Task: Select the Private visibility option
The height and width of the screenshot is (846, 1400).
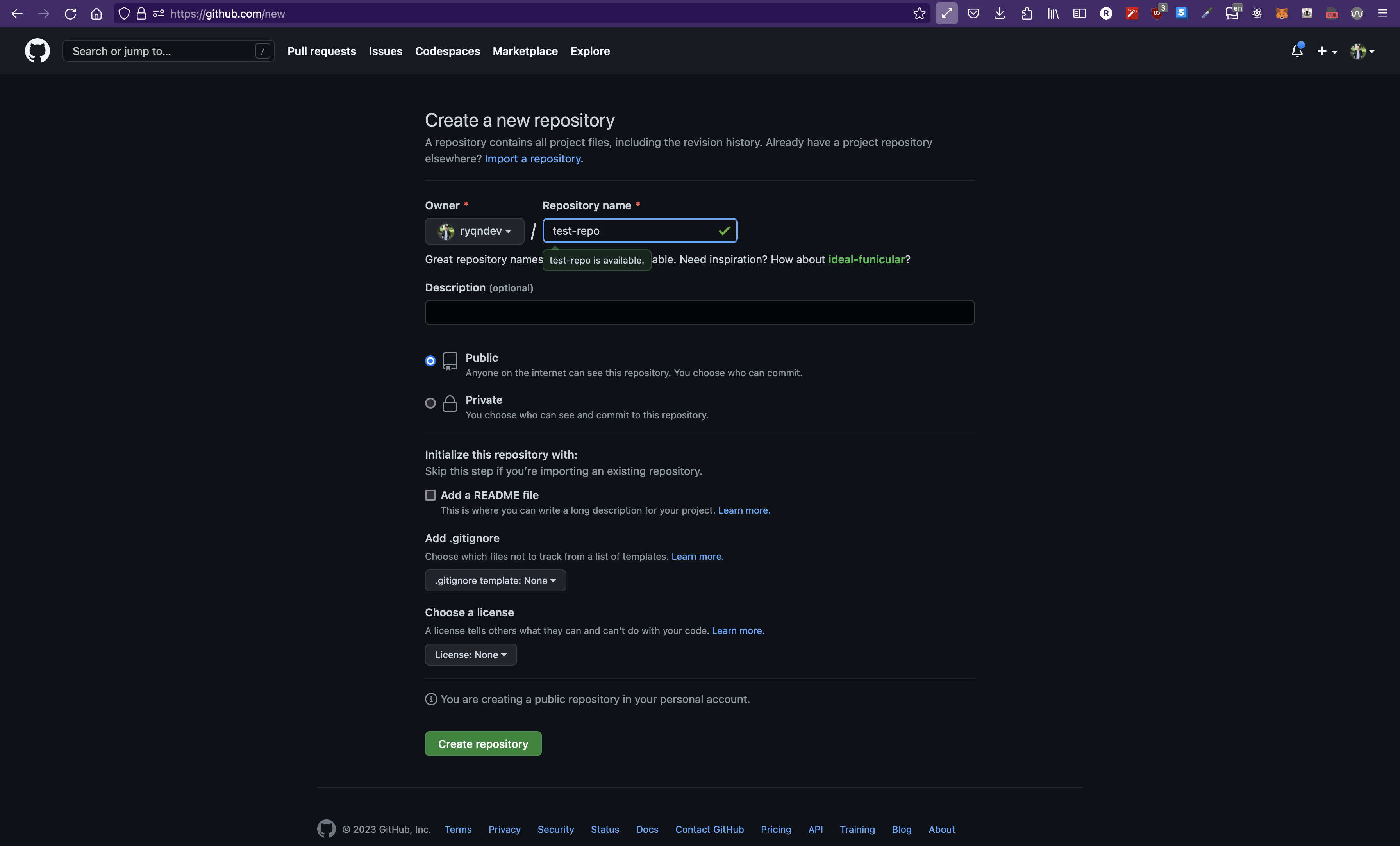Action: pyautogui.click(x=431, y=403)
